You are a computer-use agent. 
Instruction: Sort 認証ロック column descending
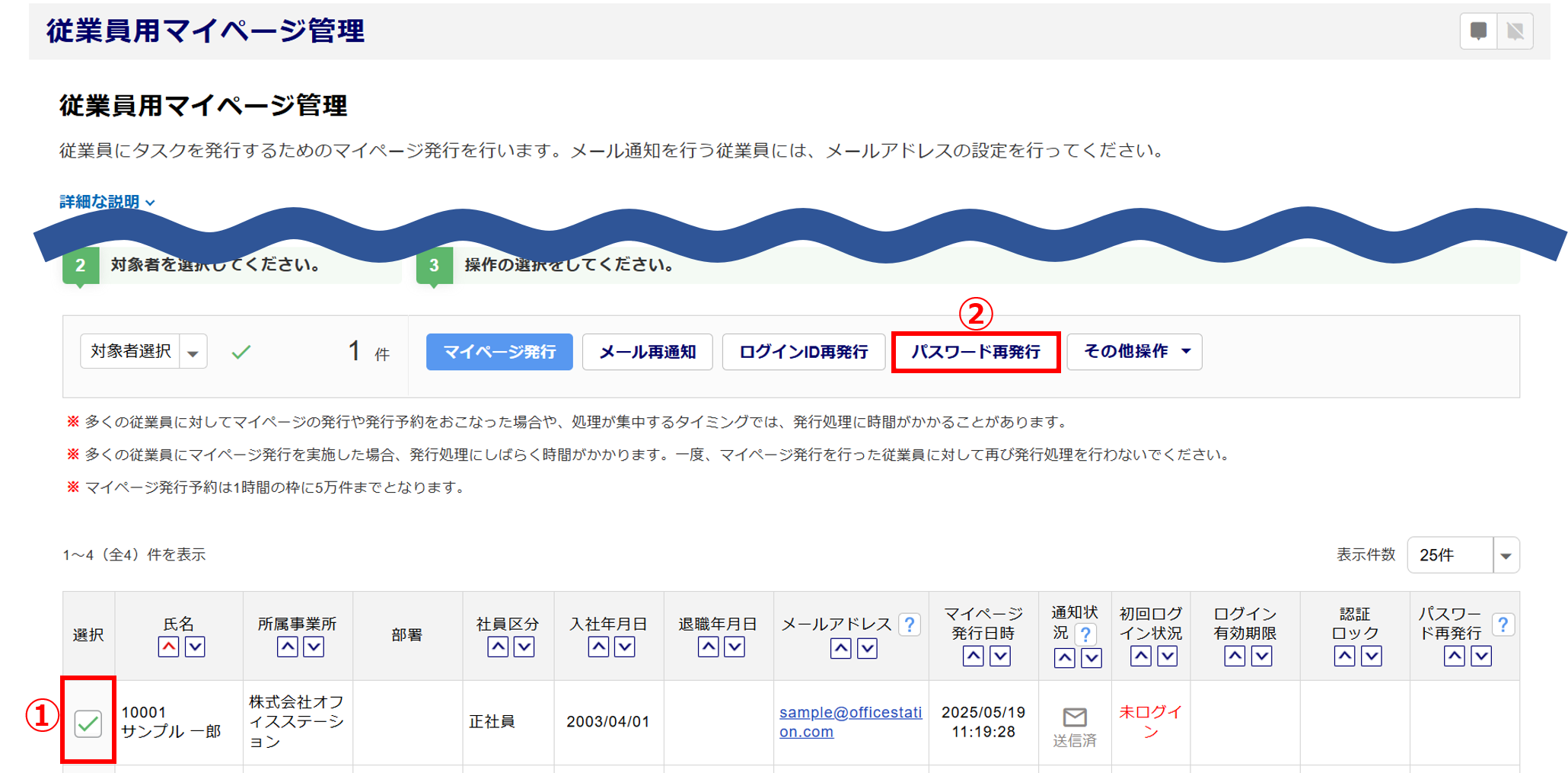click(1371, 656)
